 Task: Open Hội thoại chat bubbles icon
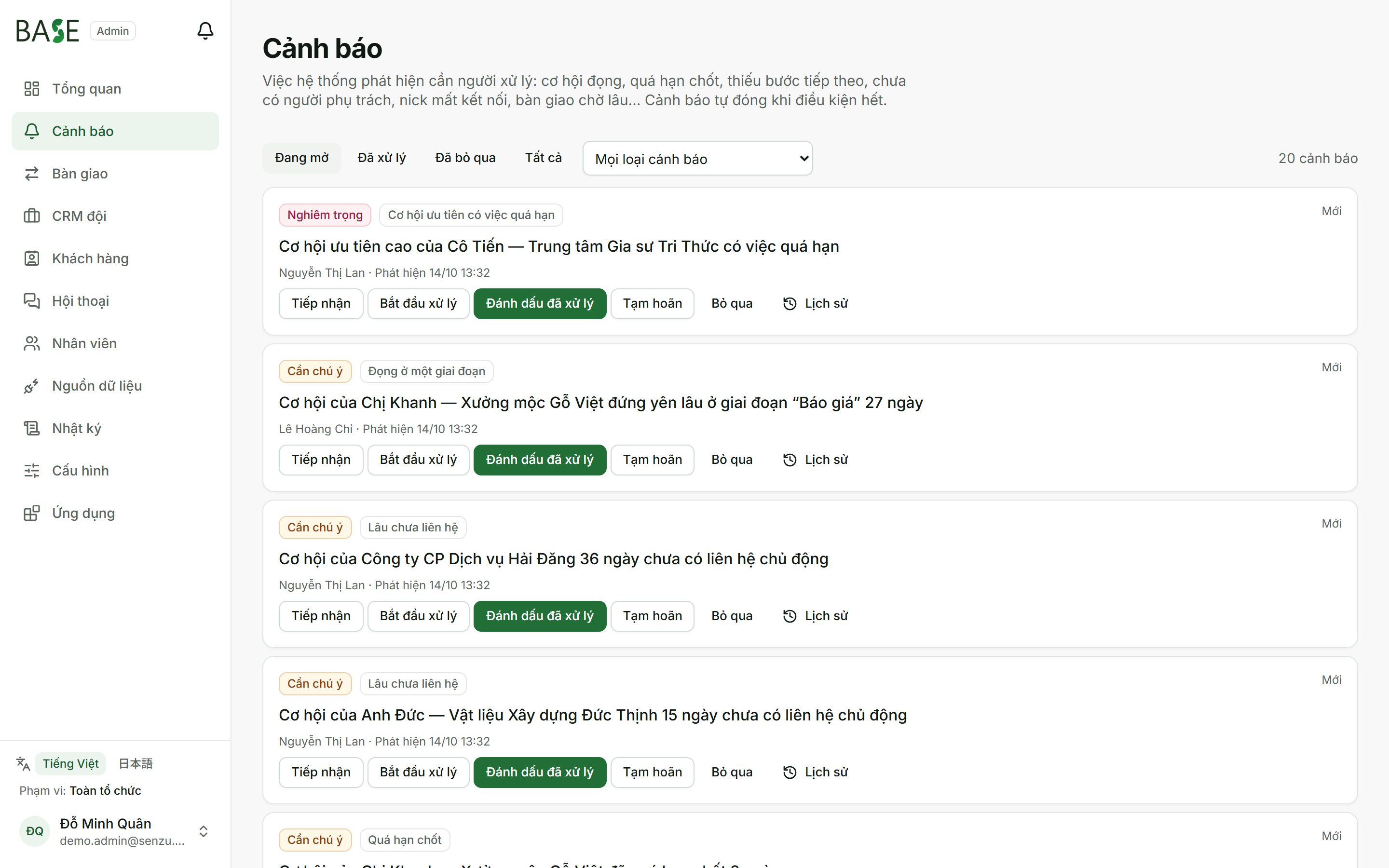pos(31,301)
